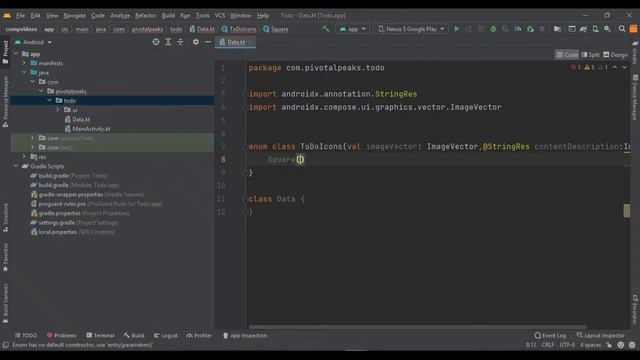
Task: Open the TODO tool window
Action: (x=26, y=336)
